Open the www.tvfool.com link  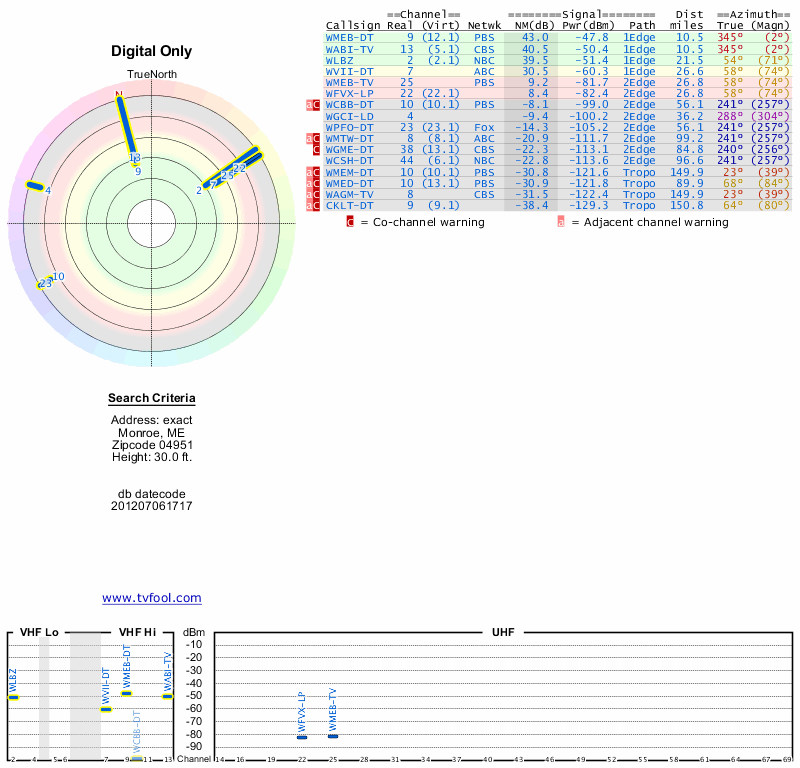point(152,598)
